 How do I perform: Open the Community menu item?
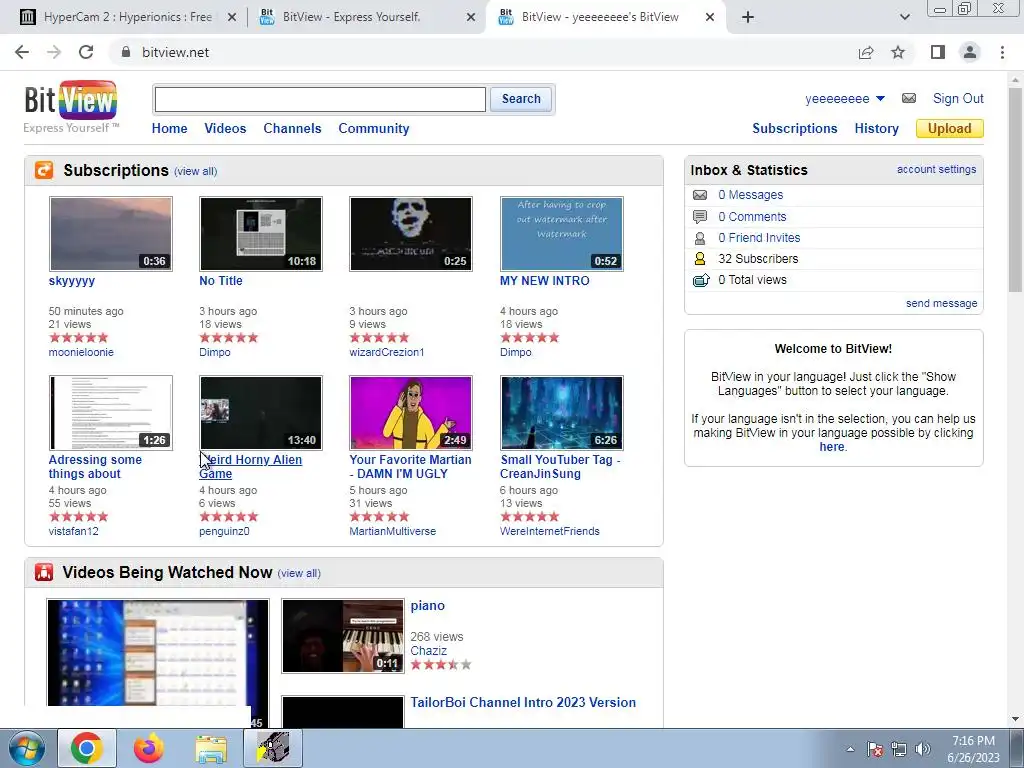tap(374, 129)
